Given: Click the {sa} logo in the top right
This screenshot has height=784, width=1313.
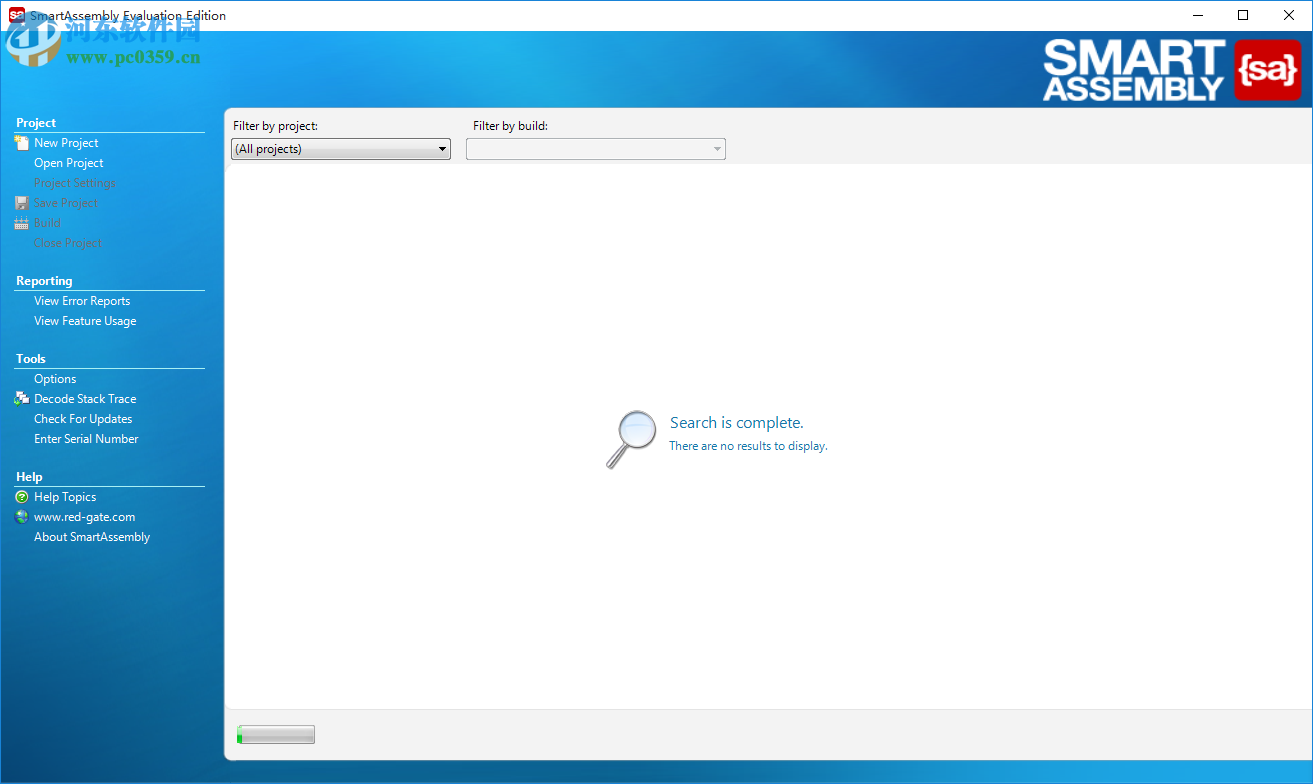Looking at the screenshot, I should tap(1268, 70).
